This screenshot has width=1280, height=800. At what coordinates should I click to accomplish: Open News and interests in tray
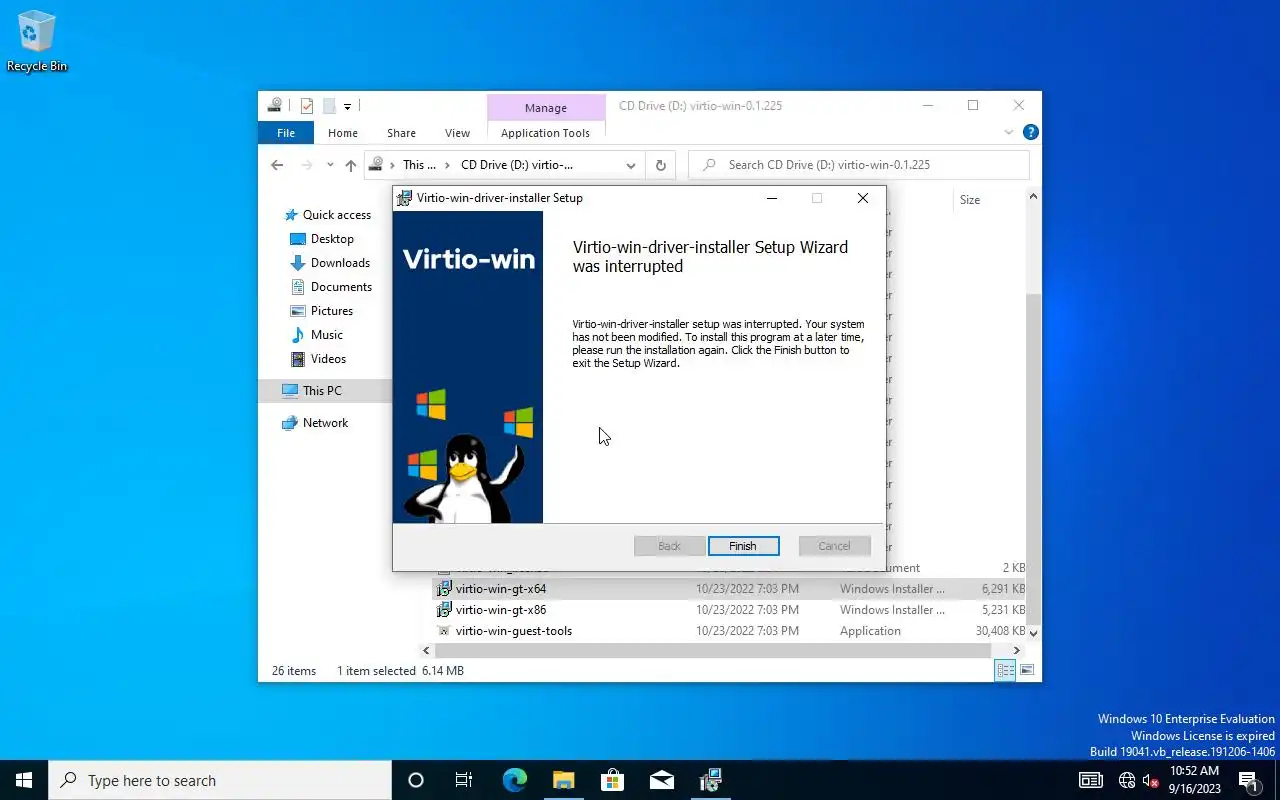[1091, 780]
